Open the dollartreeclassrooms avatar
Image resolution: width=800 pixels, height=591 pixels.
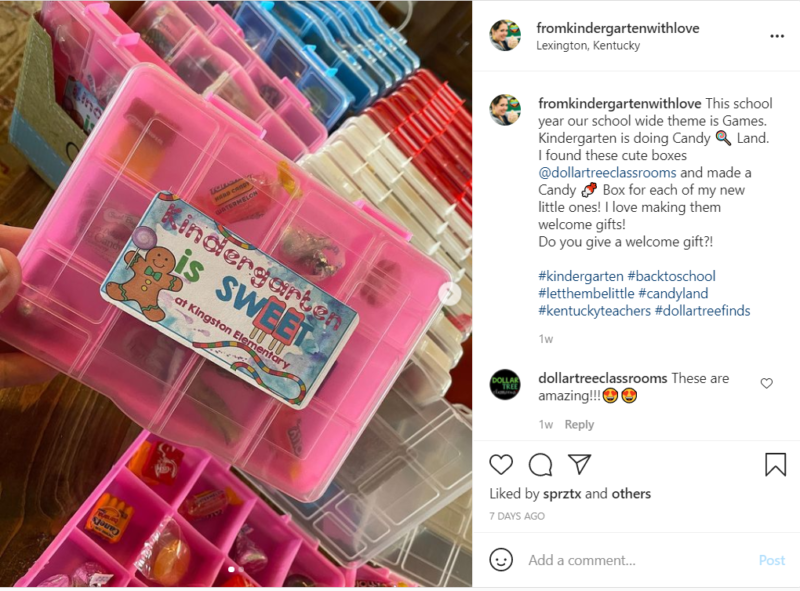point(505,384)
